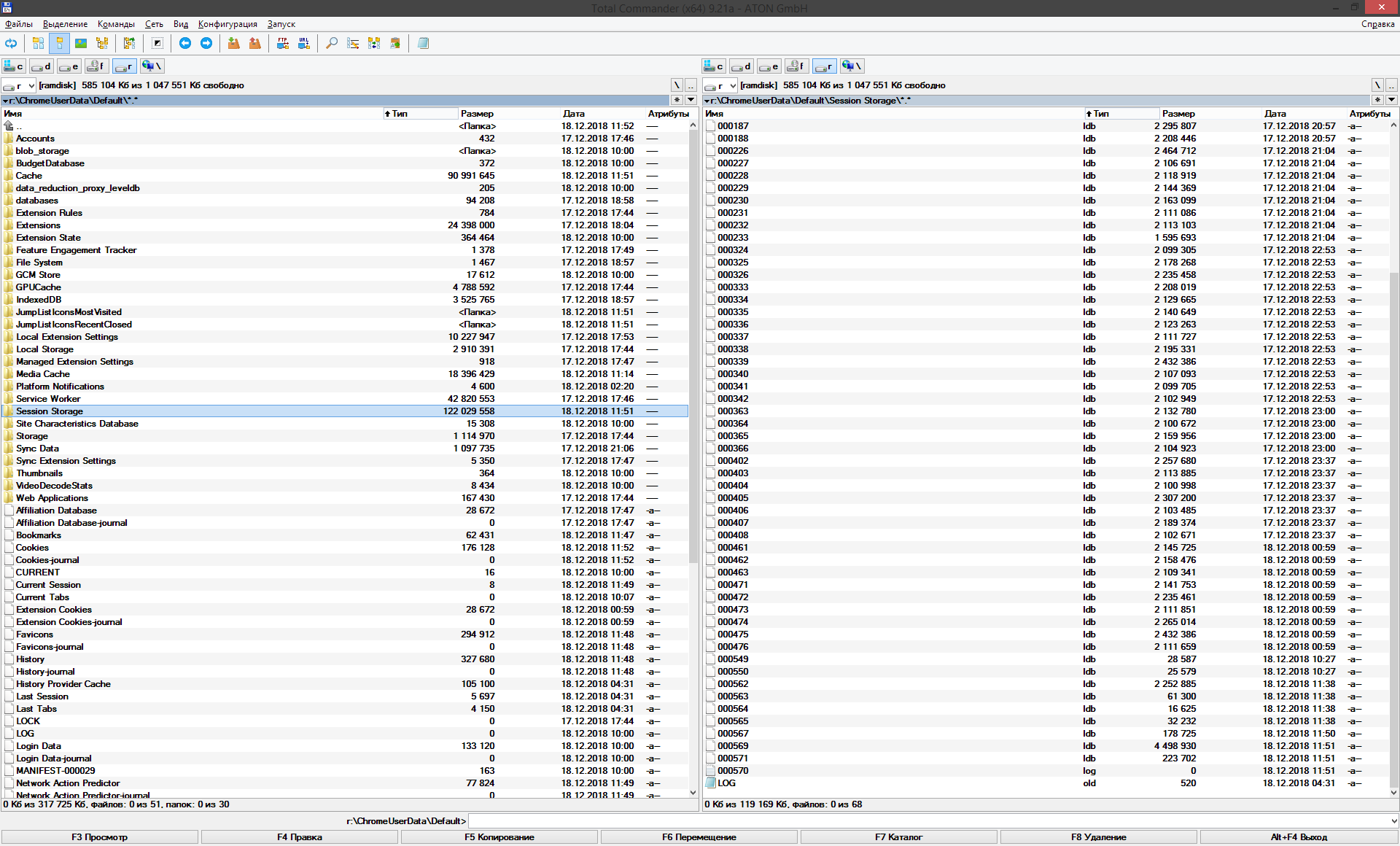
Task: Enable thumbnail view icon in toolbar
Action: pos(81,44)
